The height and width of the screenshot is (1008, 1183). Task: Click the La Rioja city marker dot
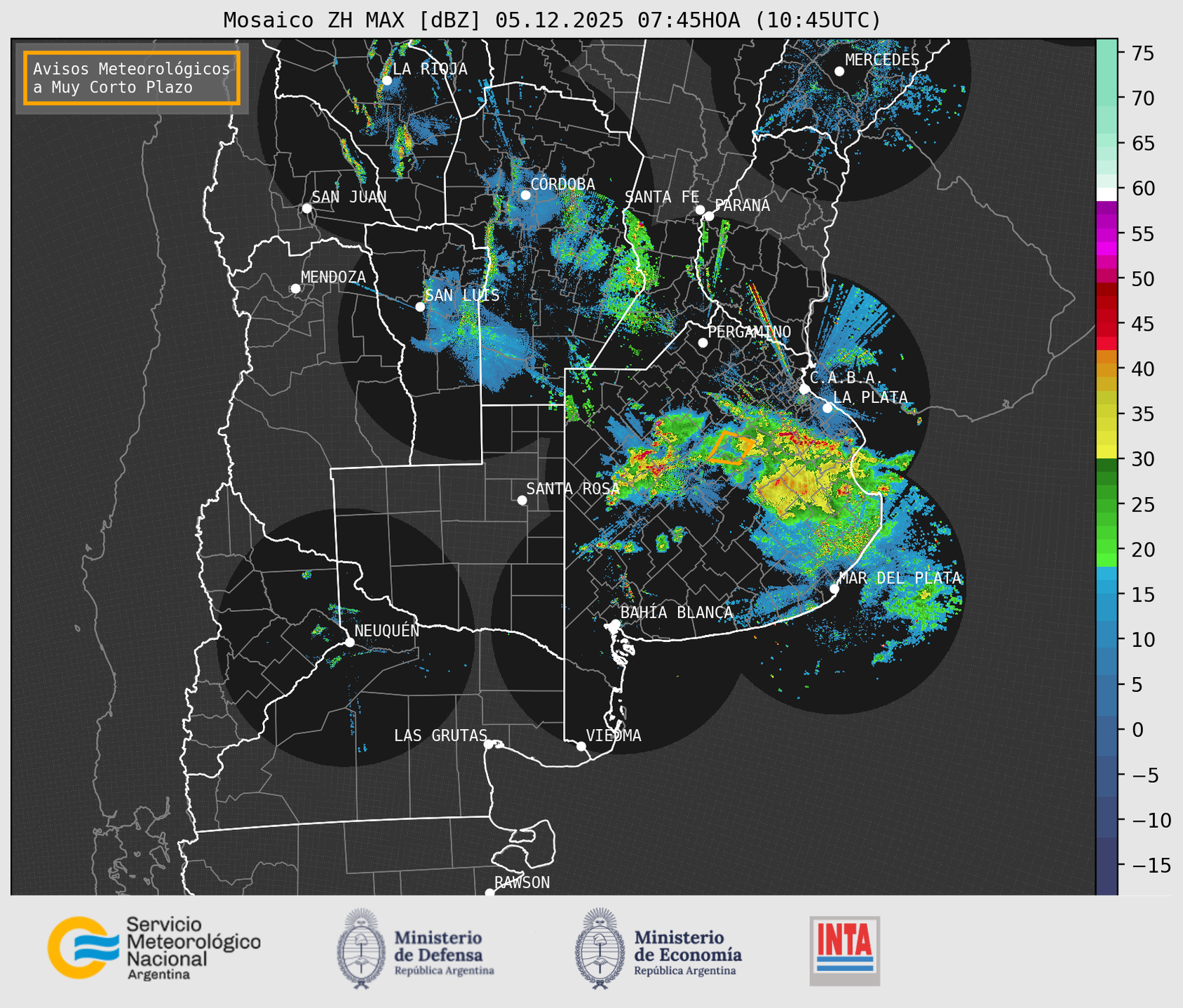(x=387, y=81)
